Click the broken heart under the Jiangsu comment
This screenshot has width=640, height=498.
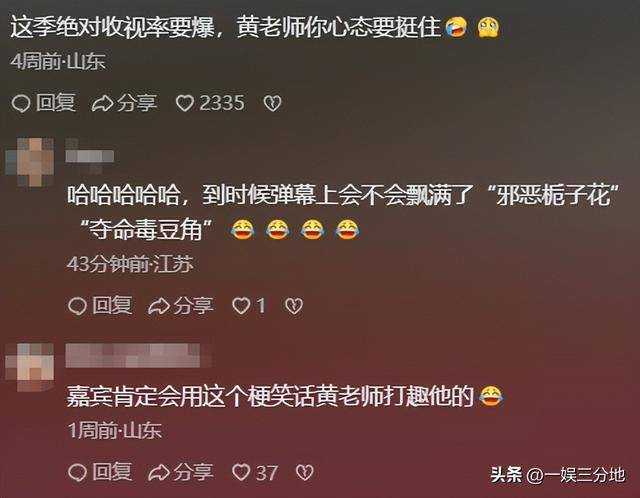click(x=294, y=306)
